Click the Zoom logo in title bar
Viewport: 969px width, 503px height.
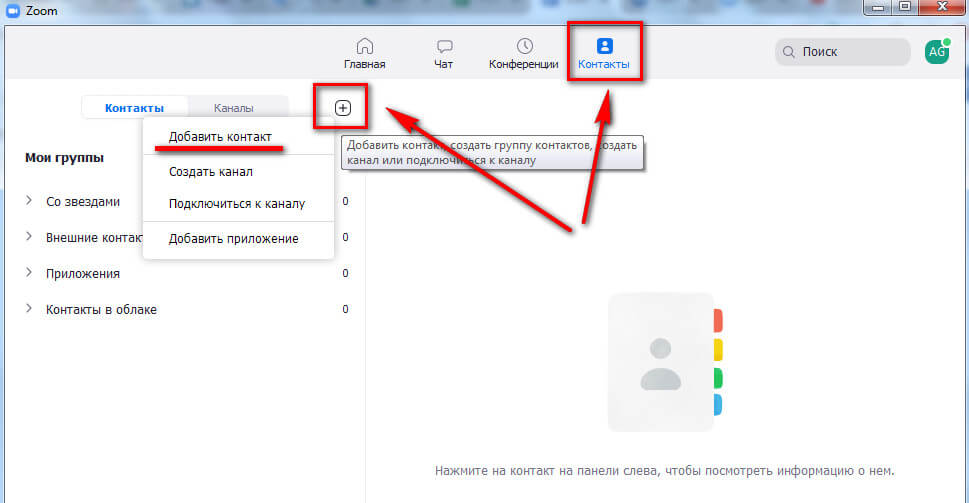[13, 11]
